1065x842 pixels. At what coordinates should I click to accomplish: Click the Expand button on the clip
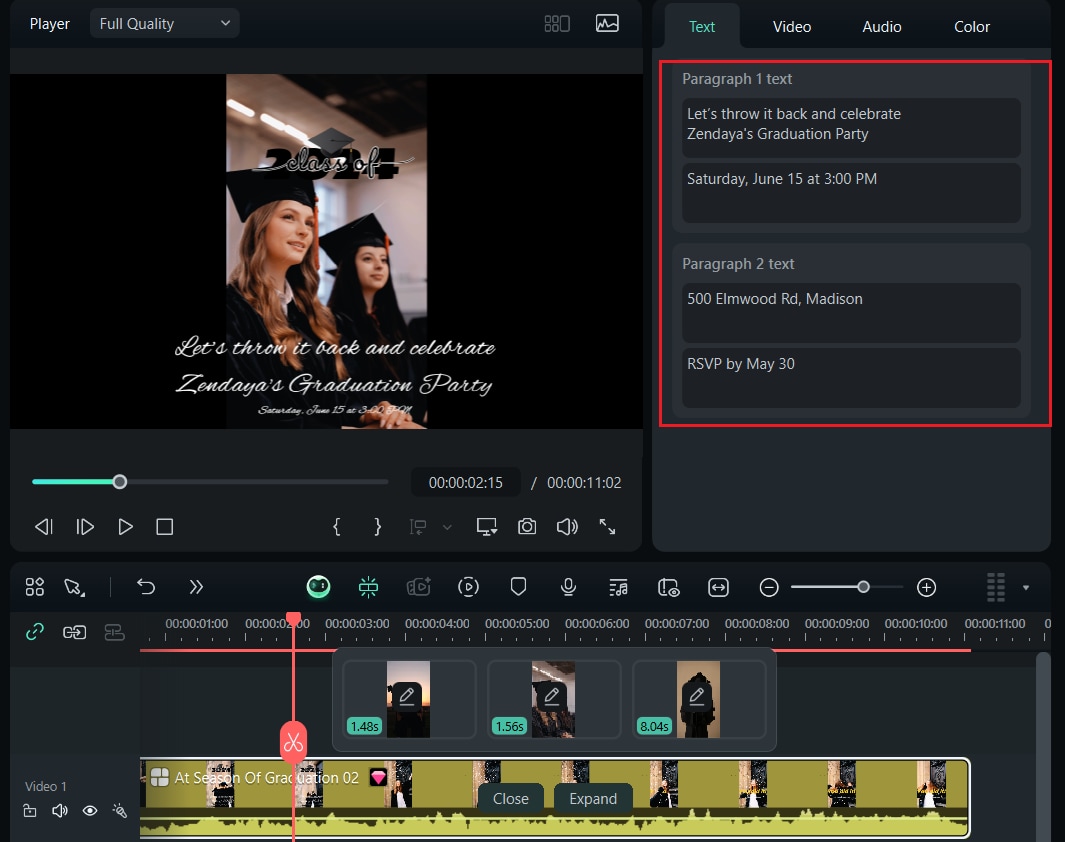tap(593, 799)
